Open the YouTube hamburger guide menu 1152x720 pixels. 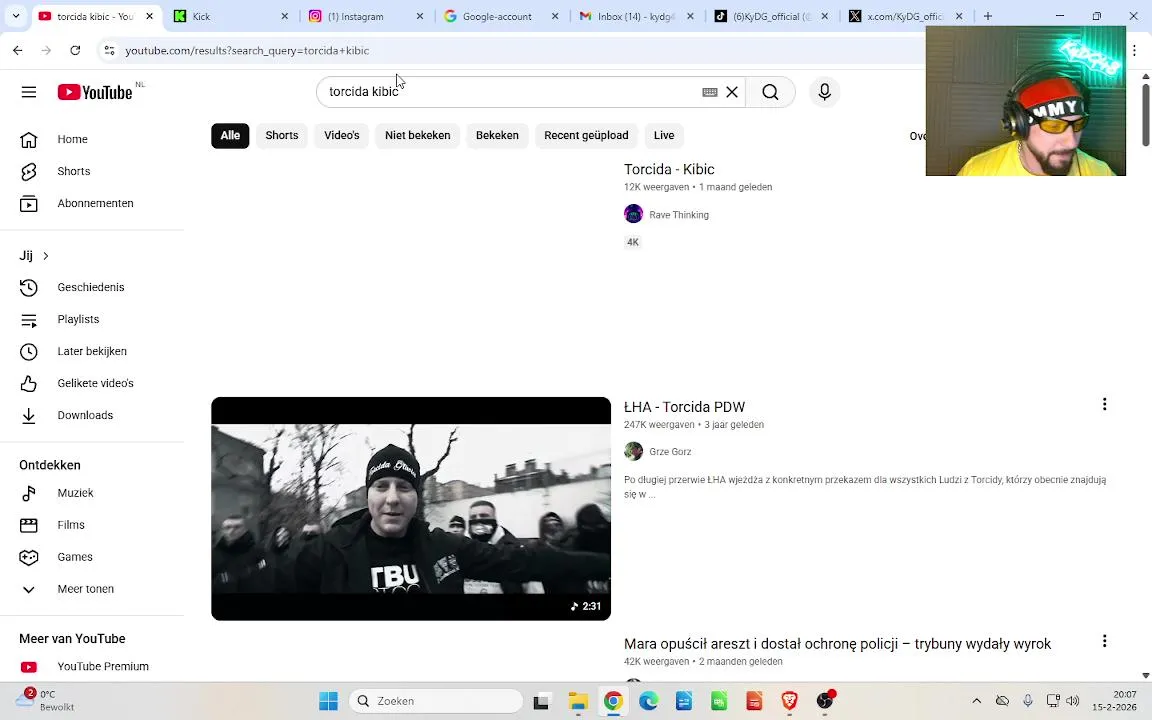pos(29,92)
